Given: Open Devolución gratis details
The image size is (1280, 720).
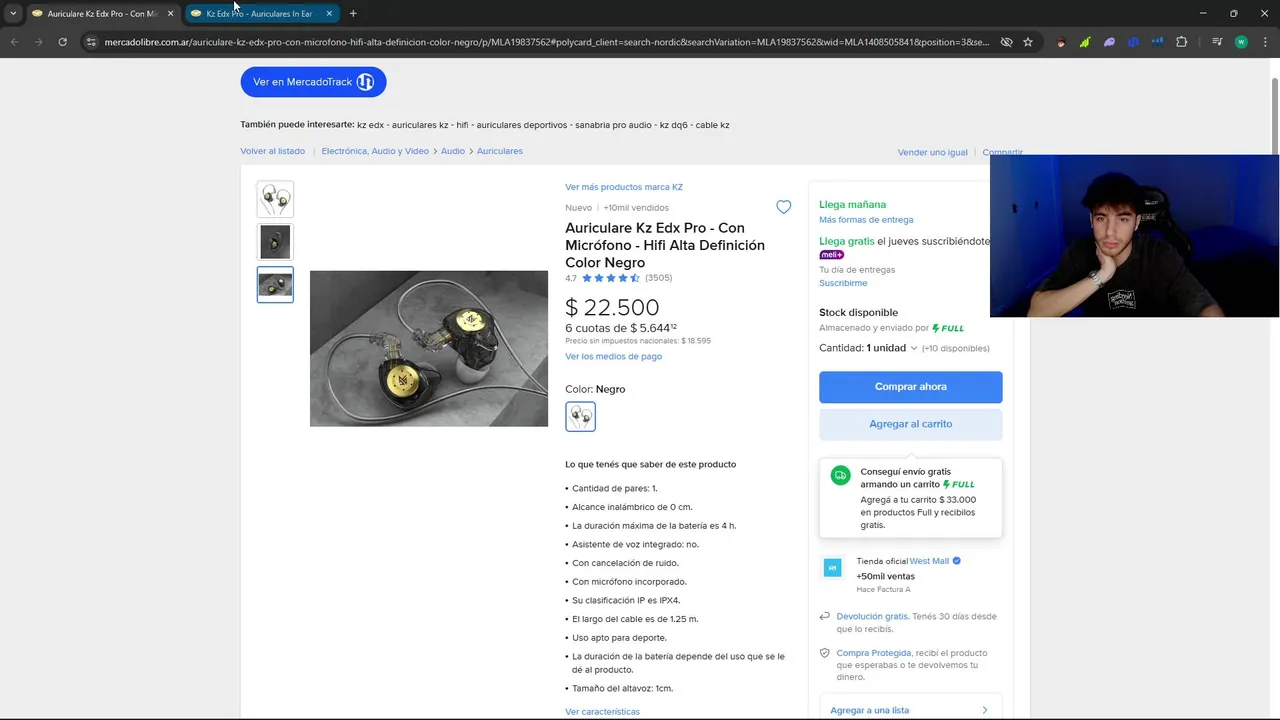Looking at the screenshot, I should (x=872, y=616).
